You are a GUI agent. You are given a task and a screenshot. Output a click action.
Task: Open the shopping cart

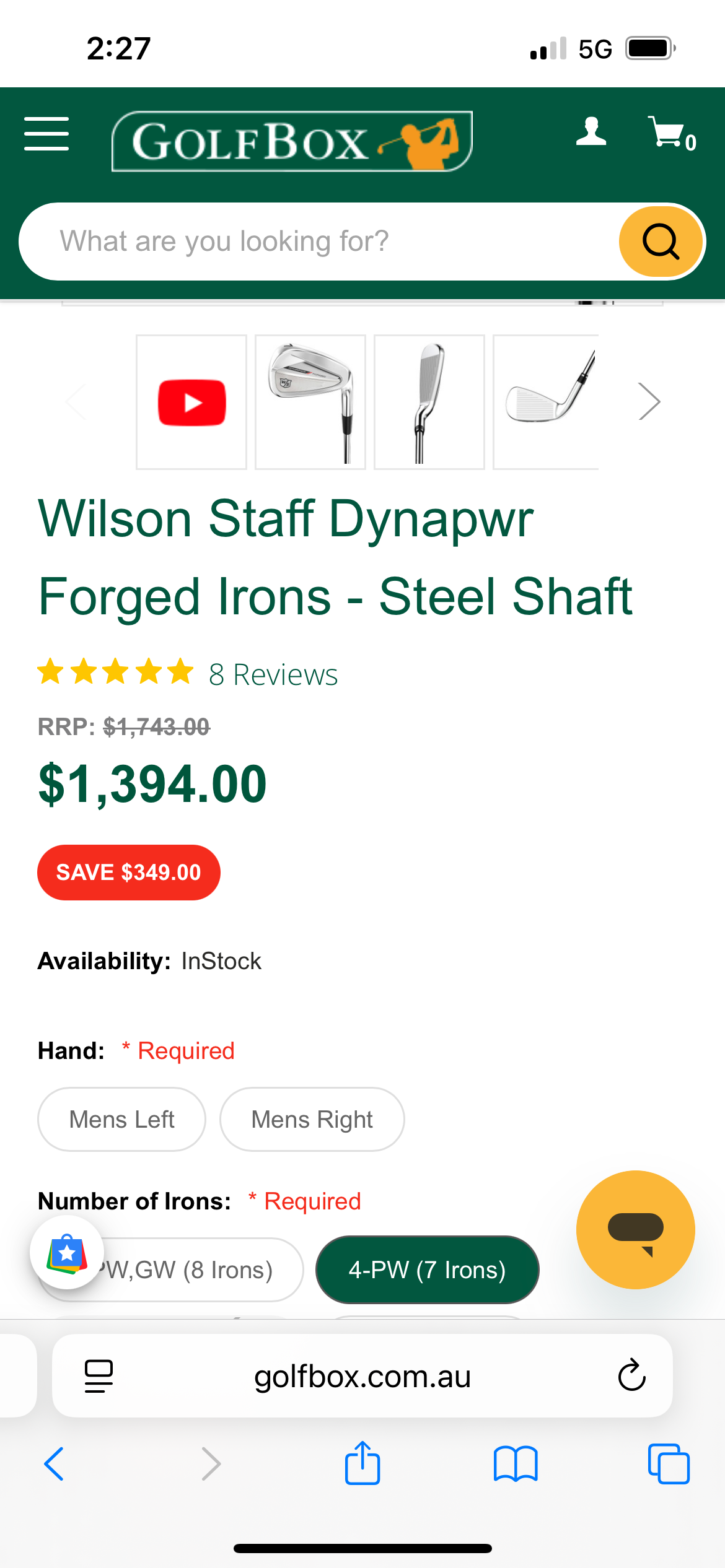tap(671, 133)
